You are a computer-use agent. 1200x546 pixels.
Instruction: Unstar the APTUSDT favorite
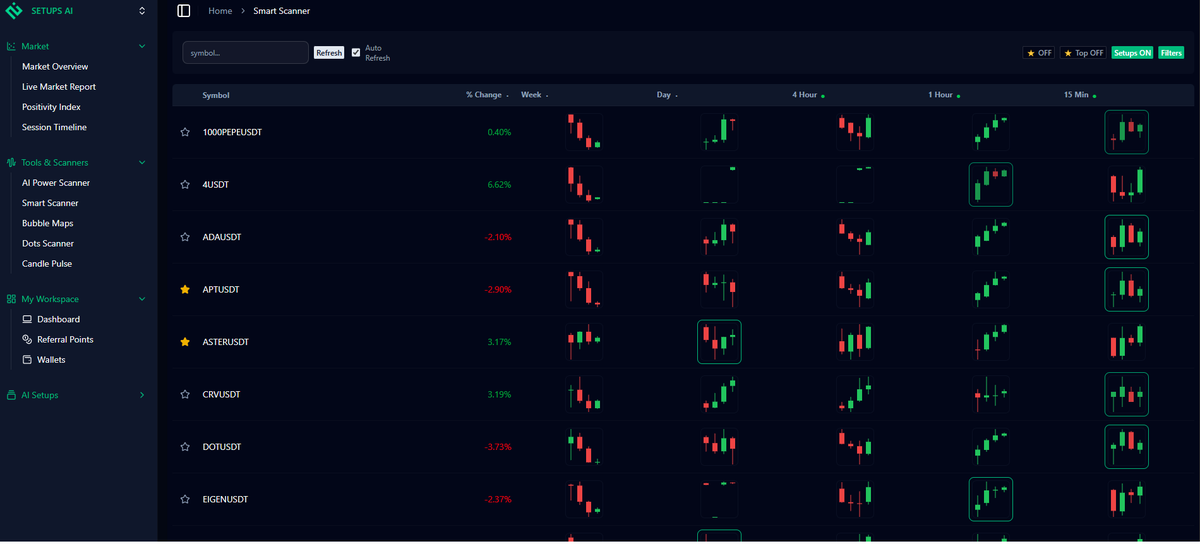(184, 289)
